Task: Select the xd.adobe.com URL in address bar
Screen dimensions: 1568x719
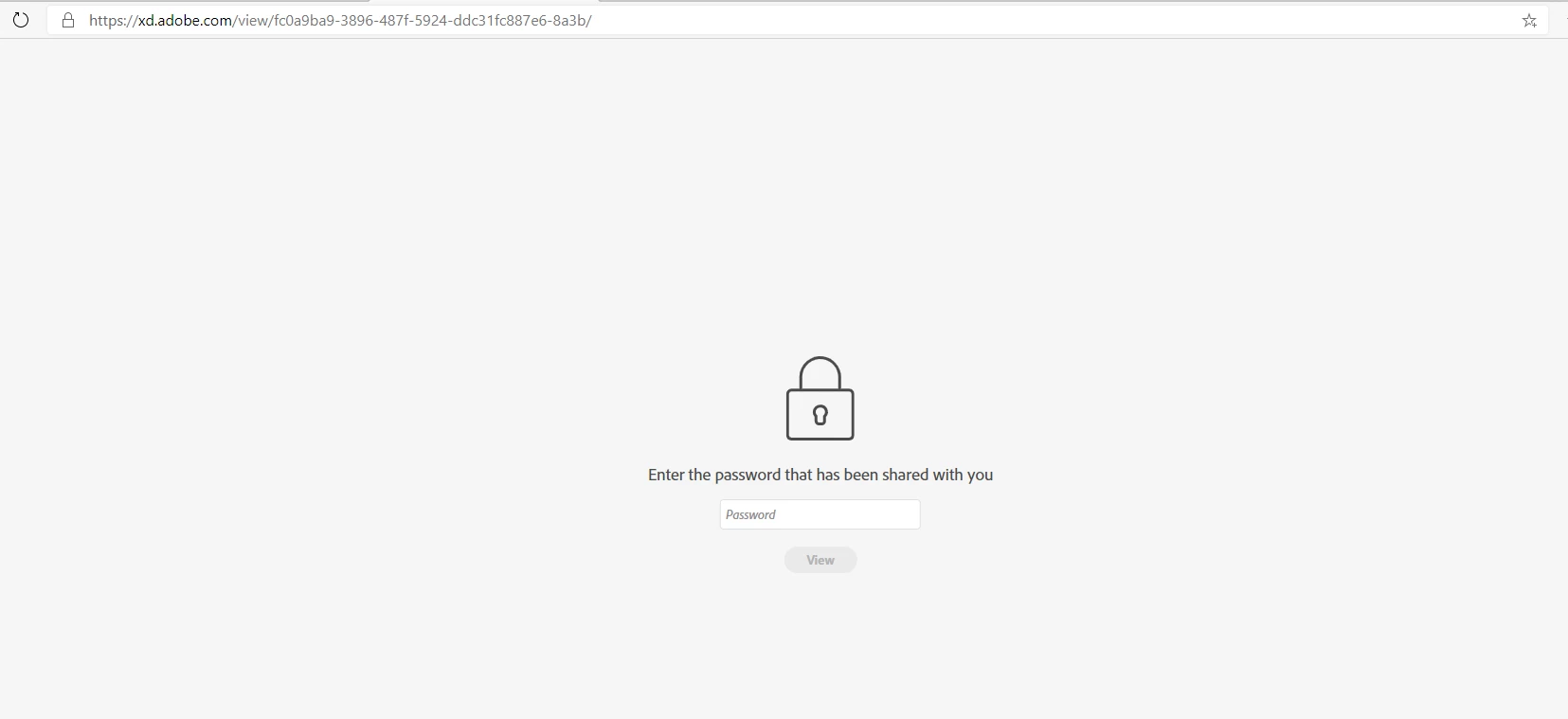Action: point(340,20)
